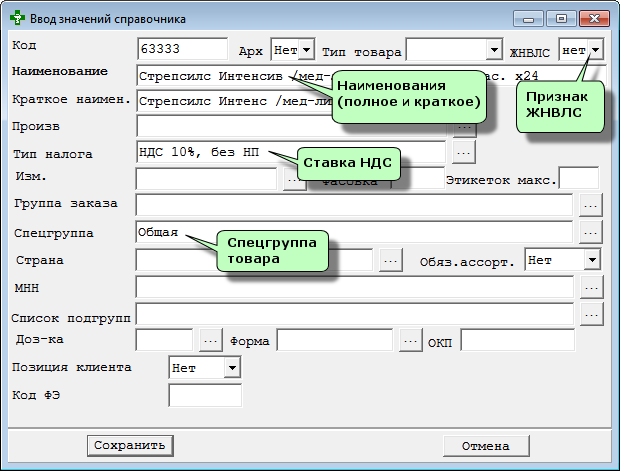
Task: Click the Группа заказа label
Action: click(66, 204)
